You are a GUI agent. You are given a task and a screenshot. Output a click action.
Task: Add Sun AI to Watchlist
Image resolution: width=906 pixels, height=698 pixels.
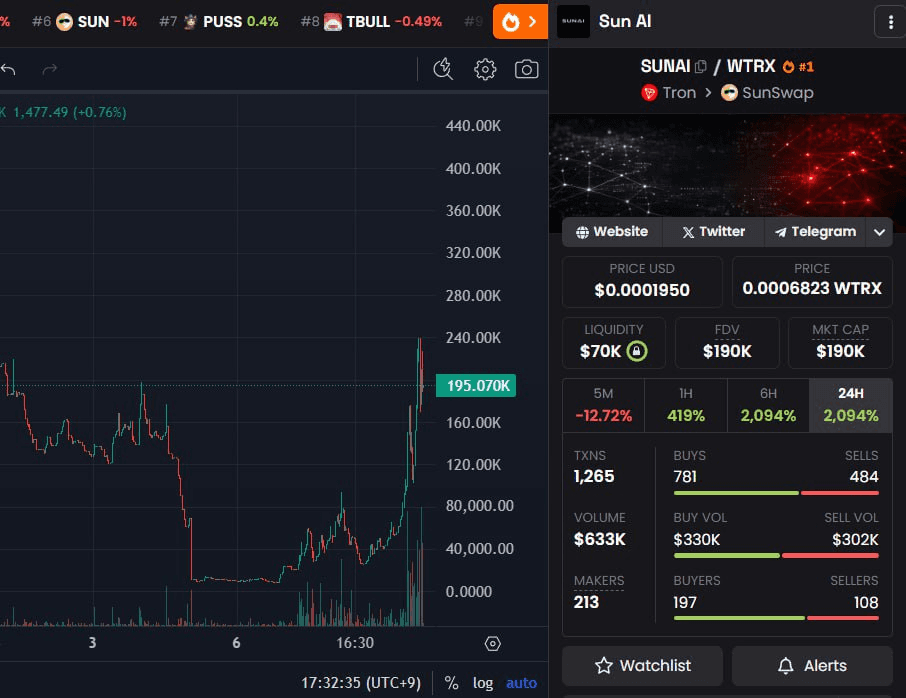point(642,665)
